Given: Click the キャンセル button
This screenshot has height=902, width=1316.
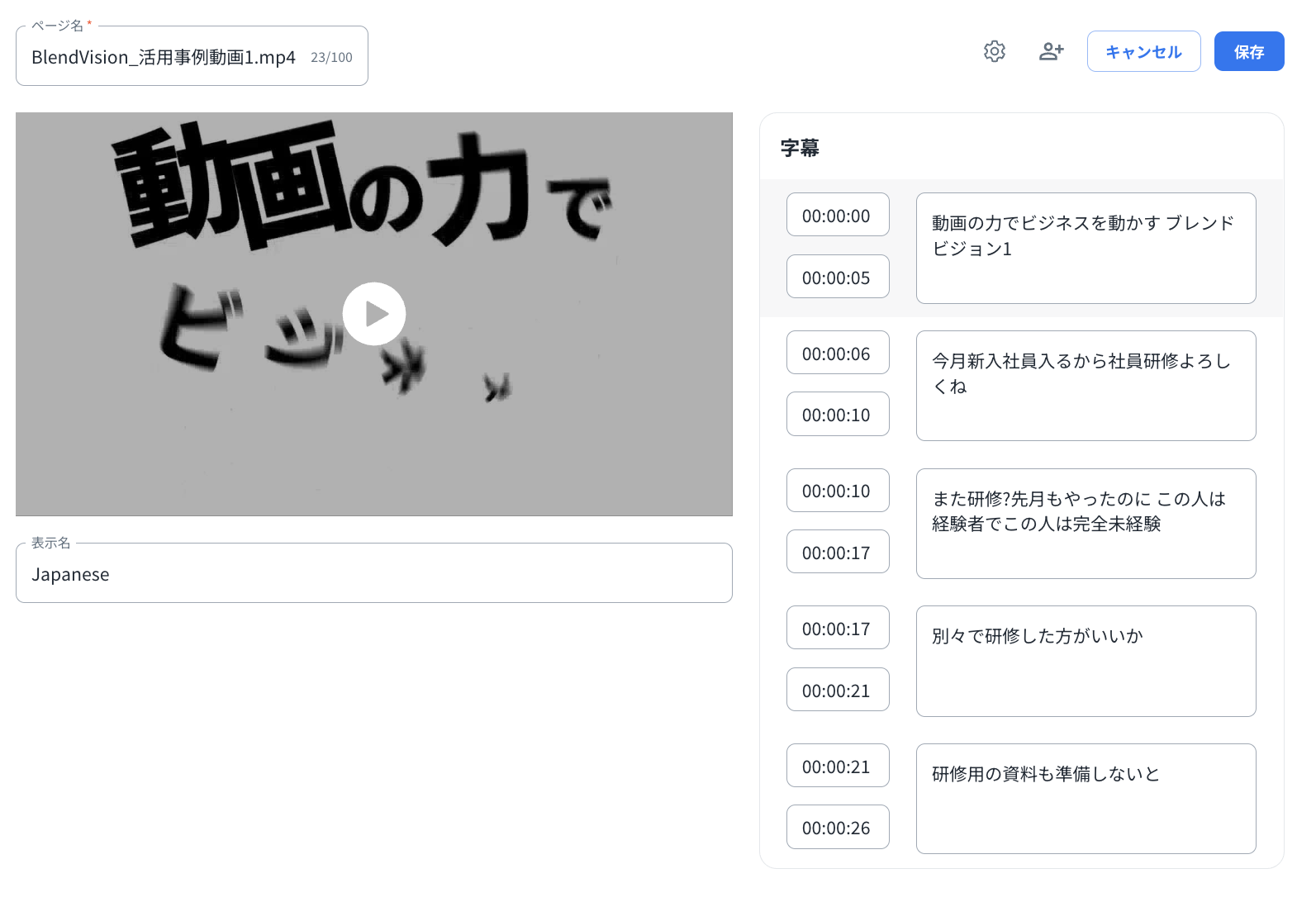Looking at the screenshot, I should tap(1143, 51).
